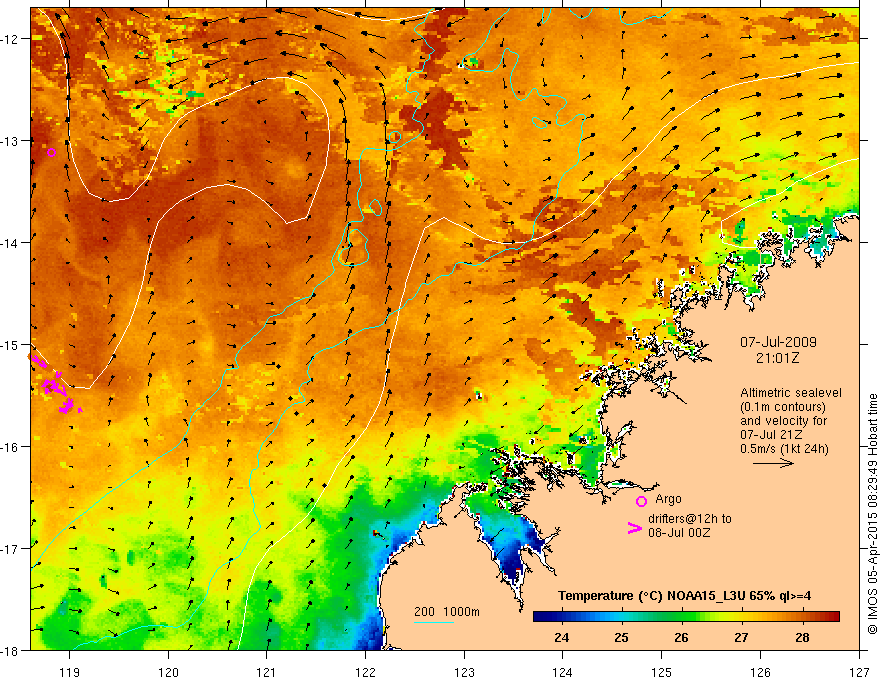Click the 0.5m/s velocity scale arrow
The width and height of the screenshot is (880, 680).
point(773,463)
